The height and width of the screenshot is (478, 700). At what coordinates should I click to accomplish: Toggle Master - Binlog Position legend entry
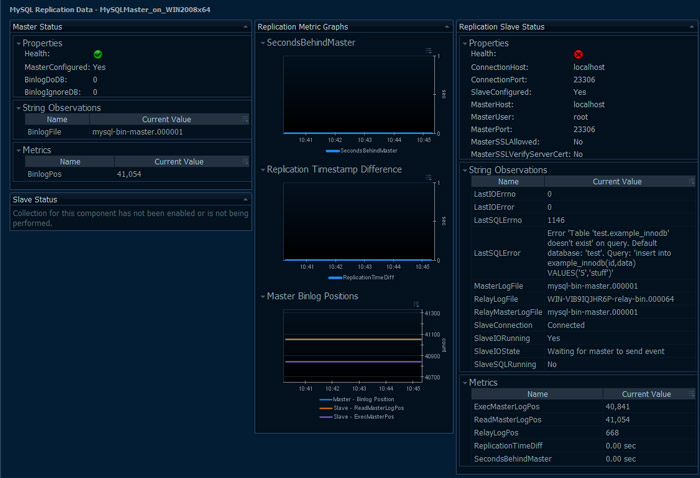pos(357,399)
